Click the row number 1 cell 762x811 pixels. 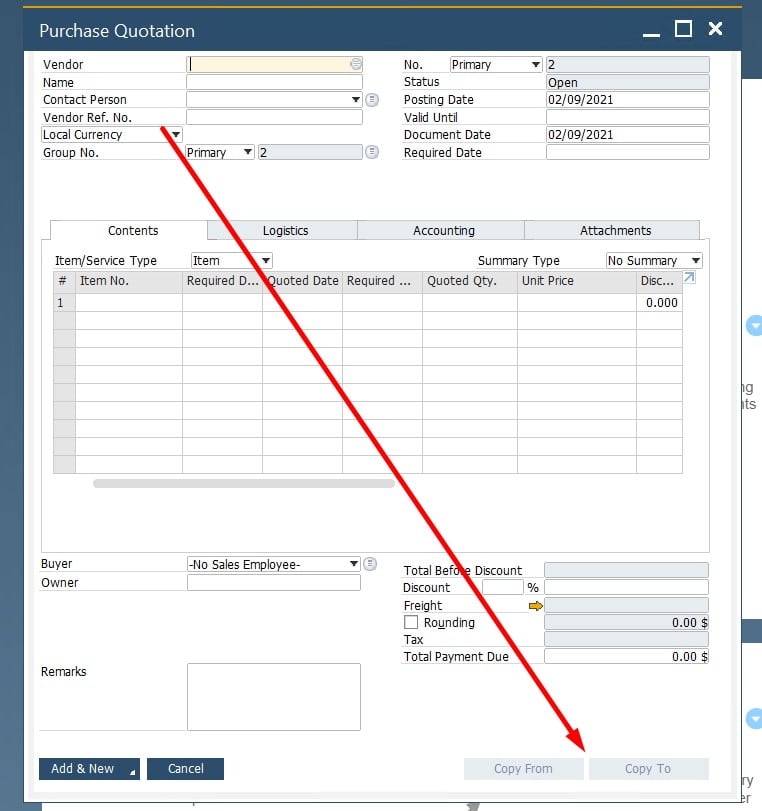tap(64, 303)
